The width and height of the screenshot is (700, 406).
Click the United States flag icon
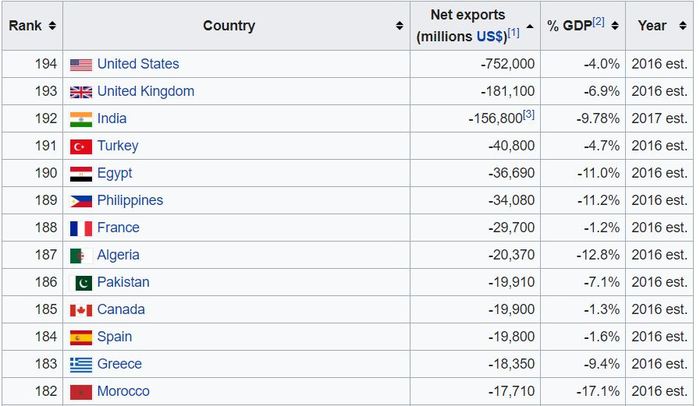(81, 64)
